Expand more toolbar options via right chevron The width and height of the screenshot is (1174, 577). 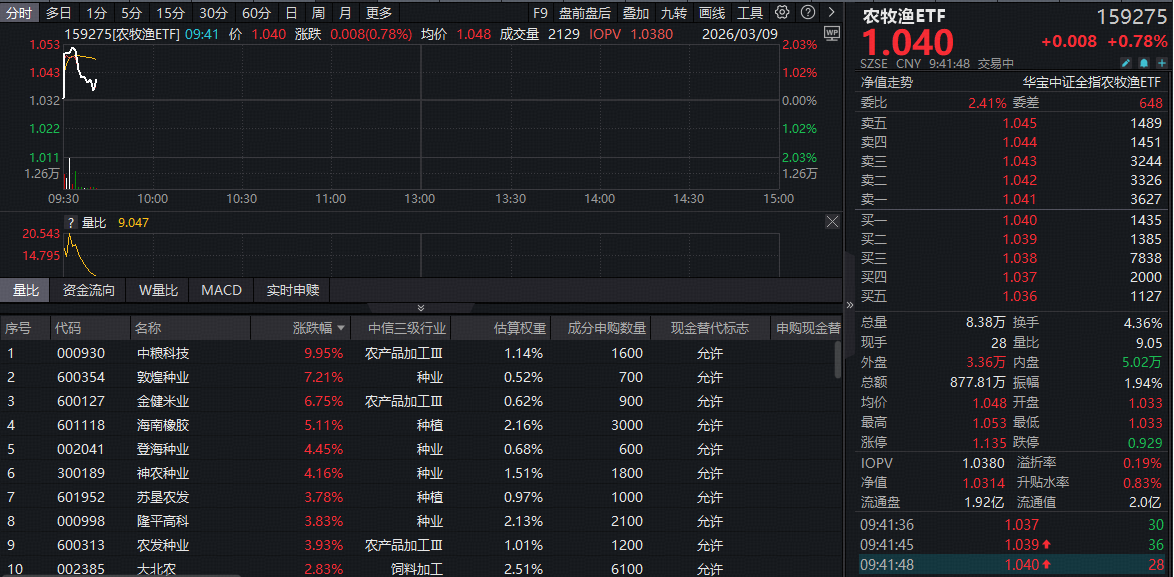(x=831, y=11)
